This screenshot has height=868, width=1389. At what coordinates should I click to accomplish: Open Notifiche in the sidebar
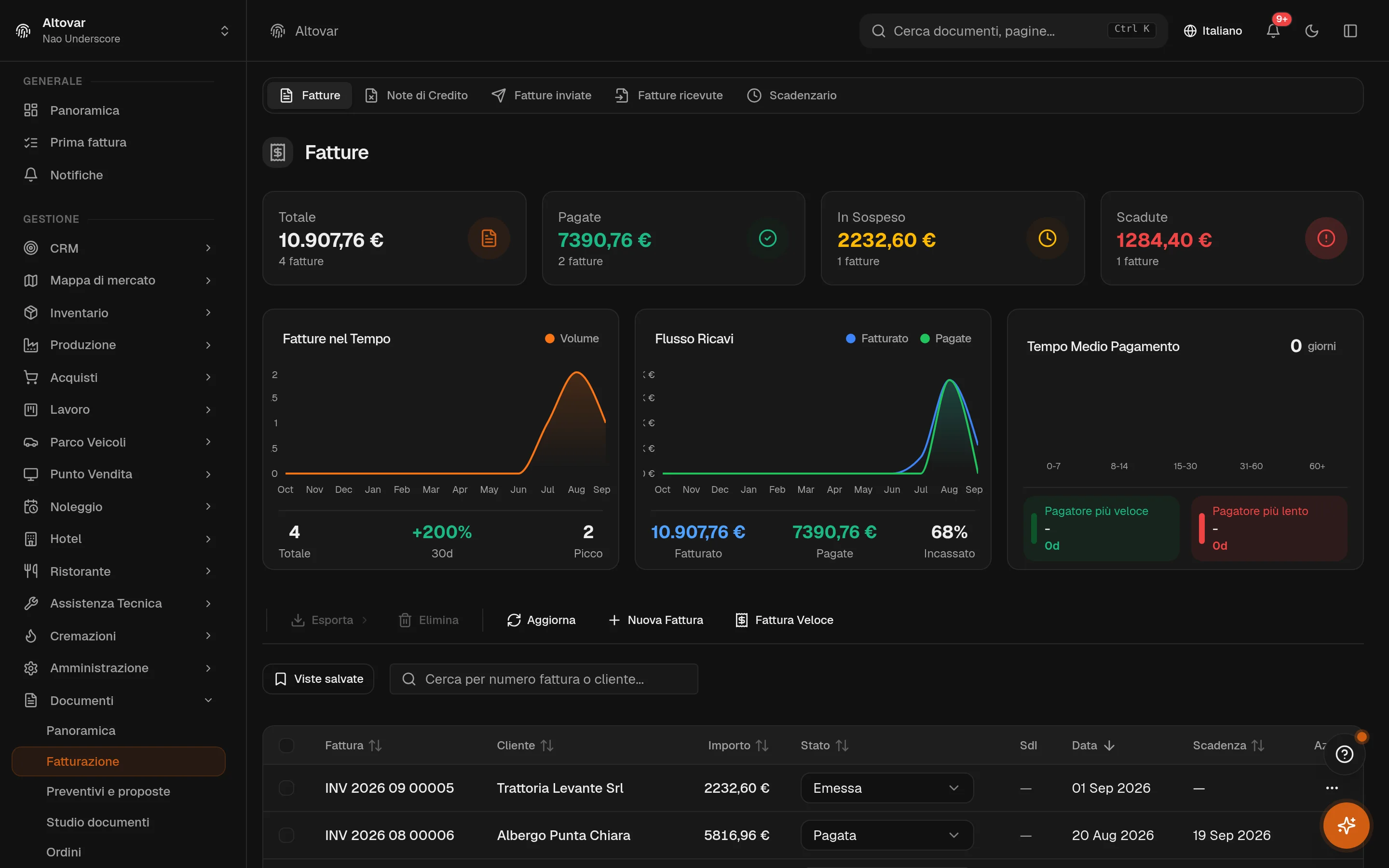tap(119, 175)
